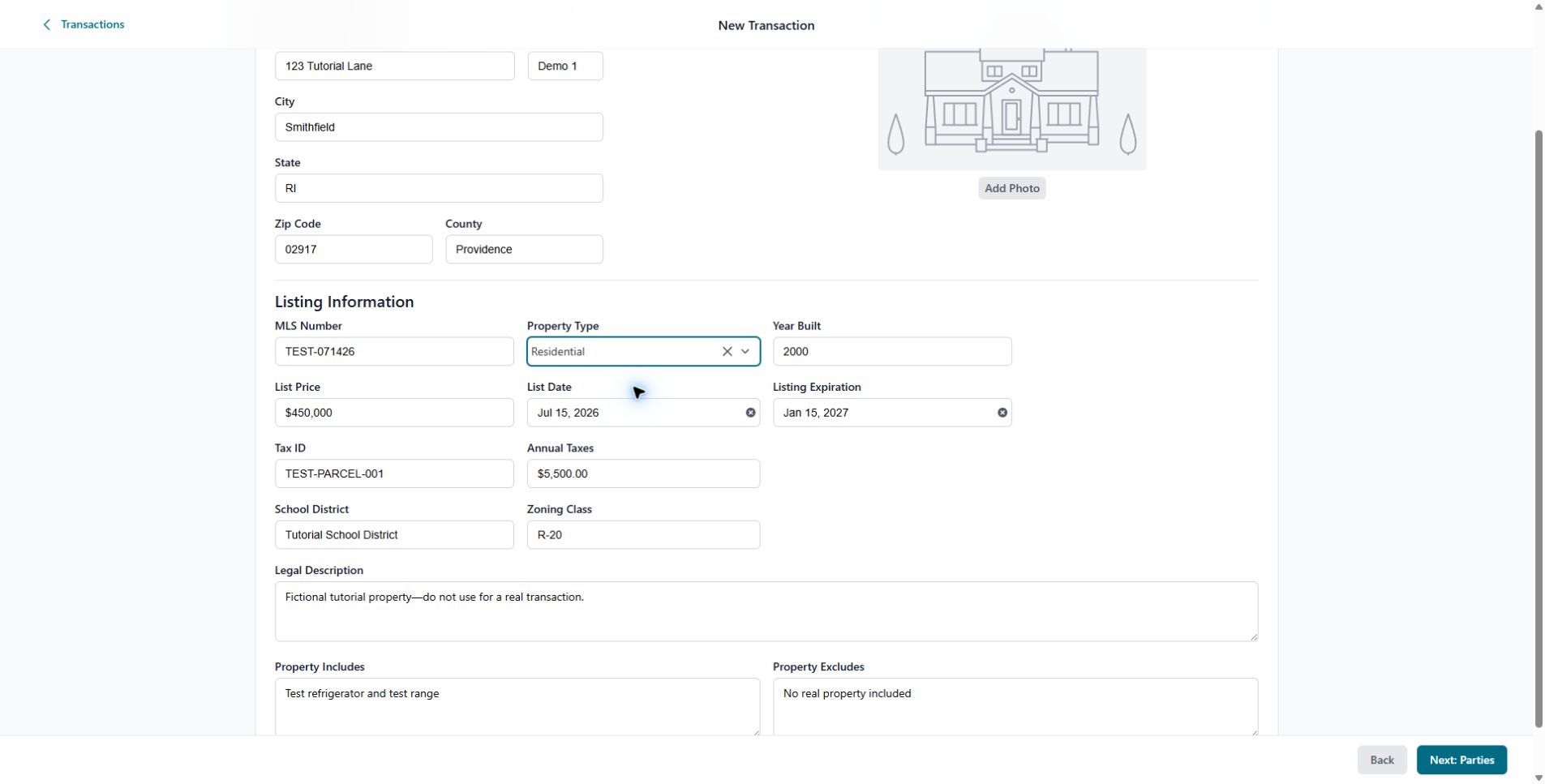
Task: Click the house placeholder image
Action: (x=1011, y=109)
